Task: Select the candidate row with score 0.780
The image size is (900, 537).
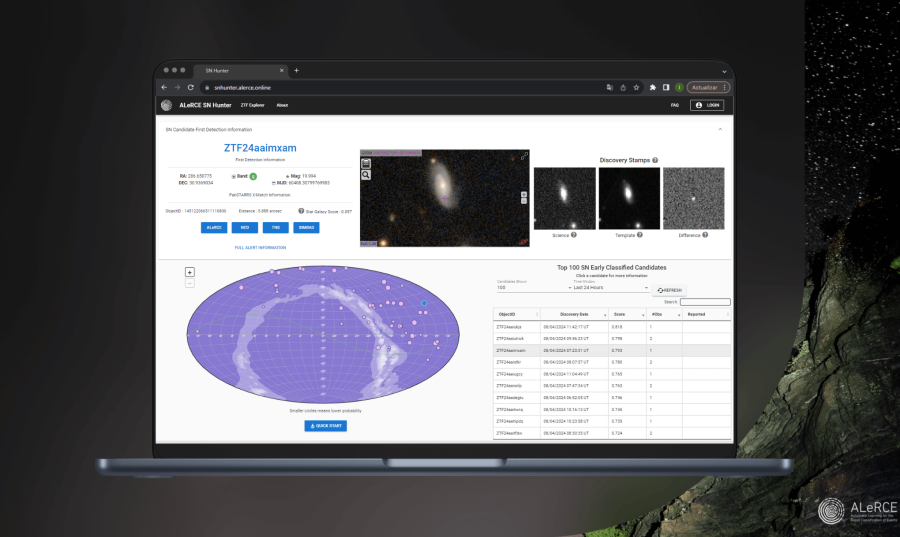Action: click(612, 362)
